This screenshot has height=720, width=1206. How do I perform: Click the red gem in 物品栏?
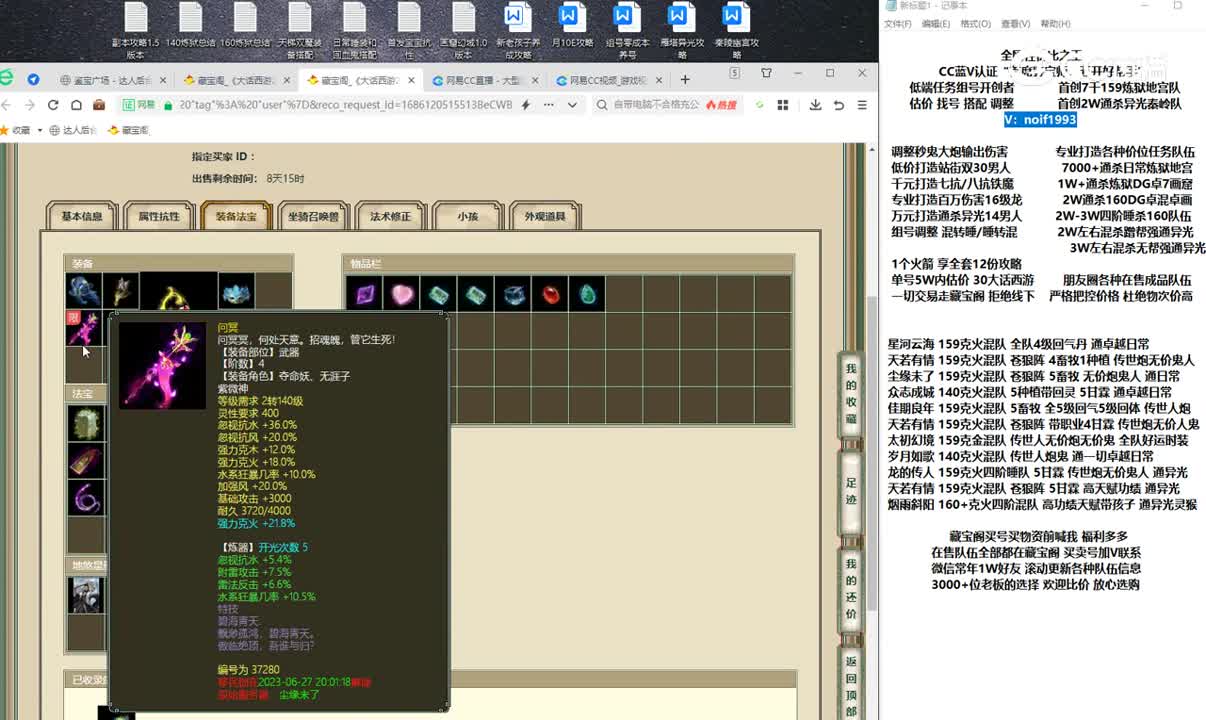coord(551,295)
